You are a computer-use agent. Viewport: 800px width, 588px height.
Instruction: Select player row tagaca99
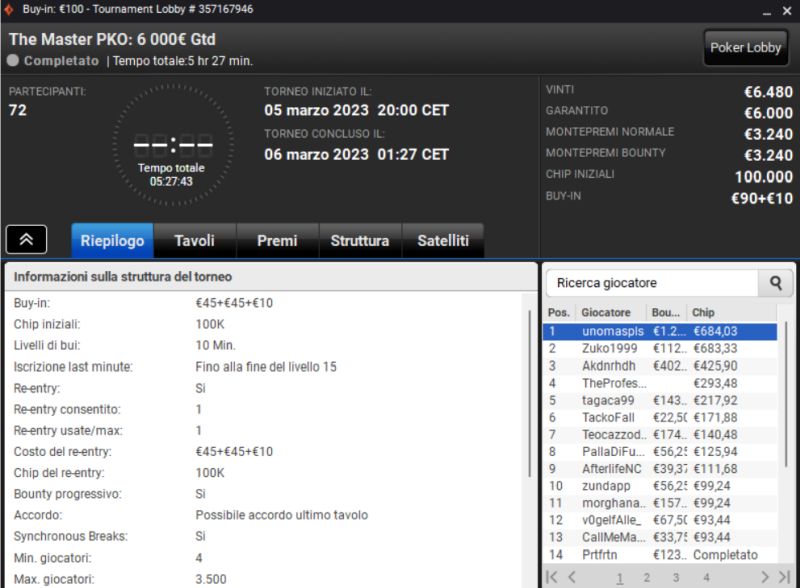click(660, 400)
